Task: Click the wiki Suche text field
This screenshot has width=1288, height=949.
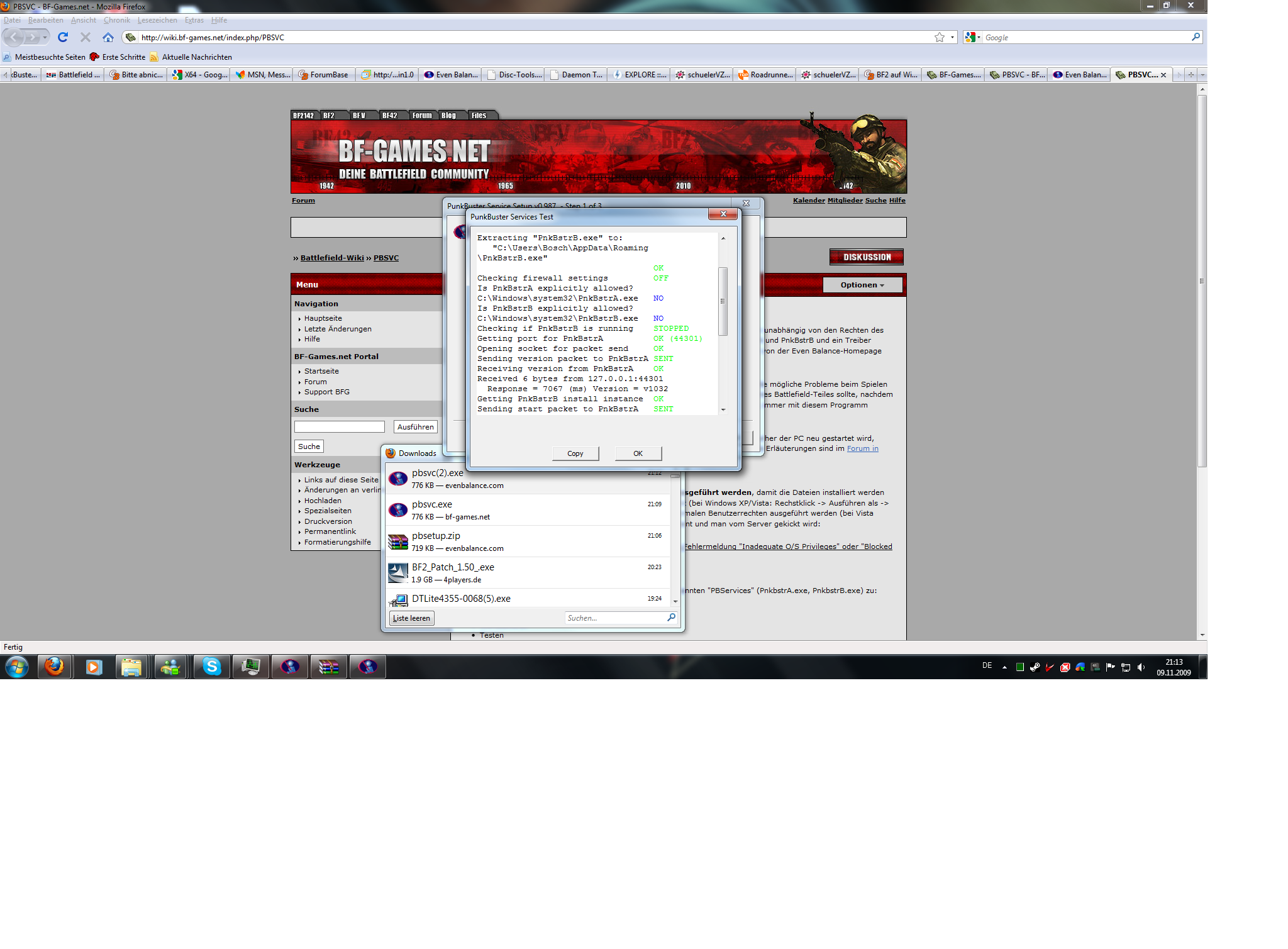Action: pos(339,427)
